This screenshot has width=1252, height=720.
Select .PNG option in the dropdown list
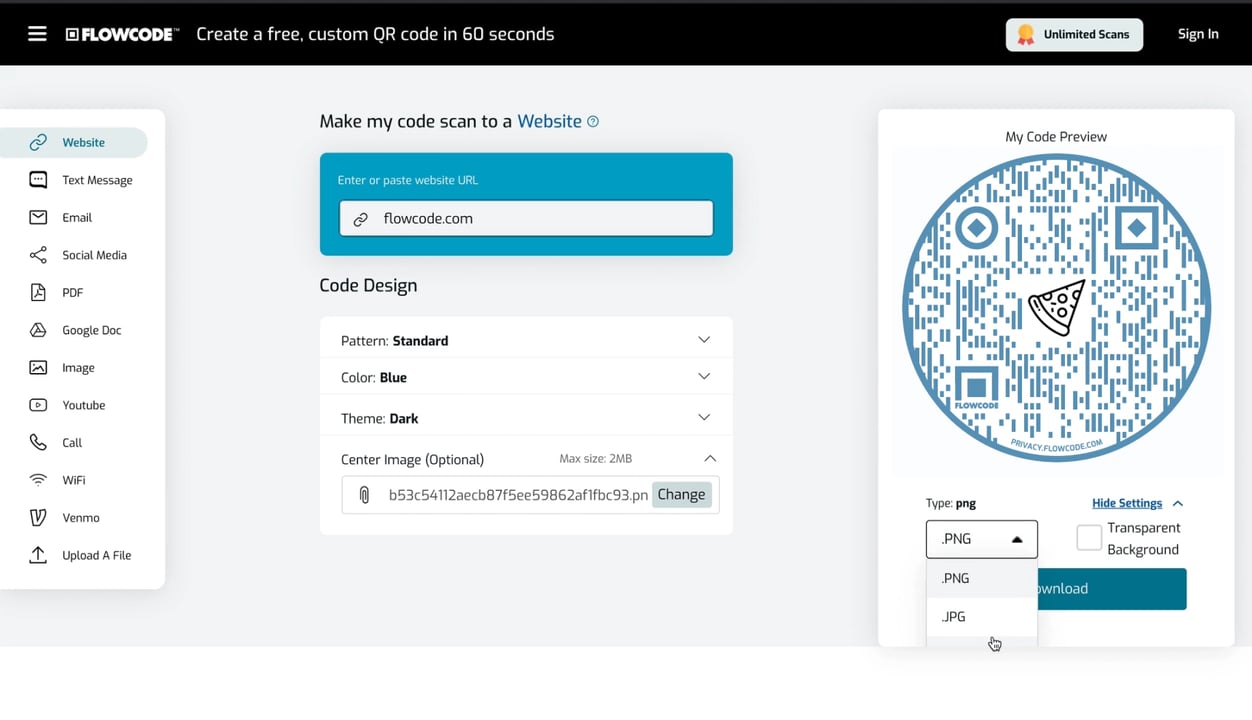(956, 578)
